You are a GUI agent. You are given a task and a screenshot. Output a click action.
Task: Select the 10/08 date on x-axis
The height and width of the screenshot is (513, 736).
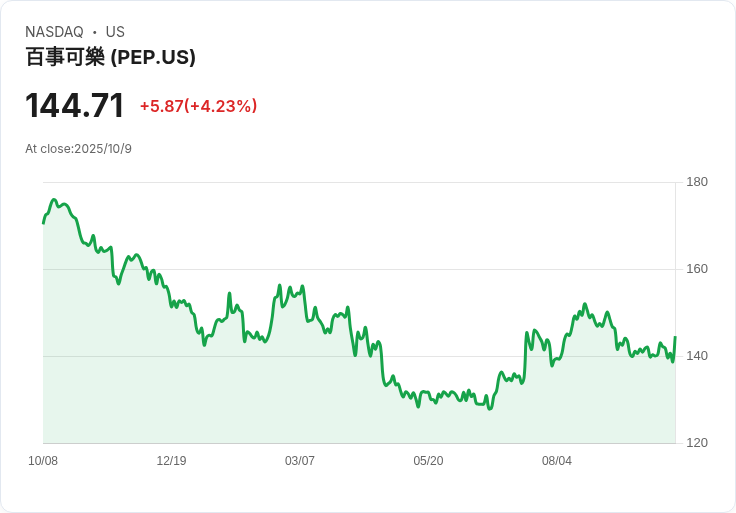coord(43,461)
